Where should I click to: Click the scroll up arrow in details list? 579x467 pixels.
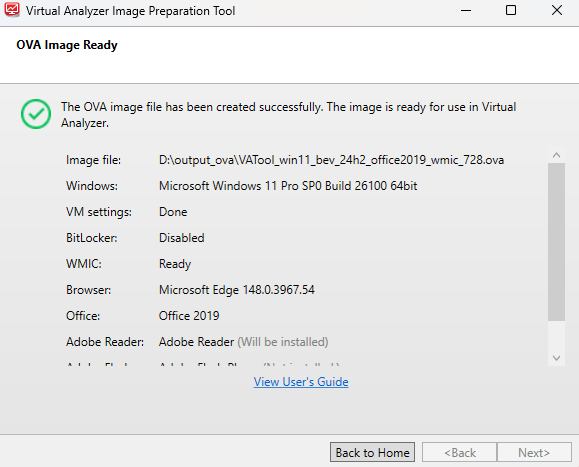pyautogui.click(x=556, y=155)
